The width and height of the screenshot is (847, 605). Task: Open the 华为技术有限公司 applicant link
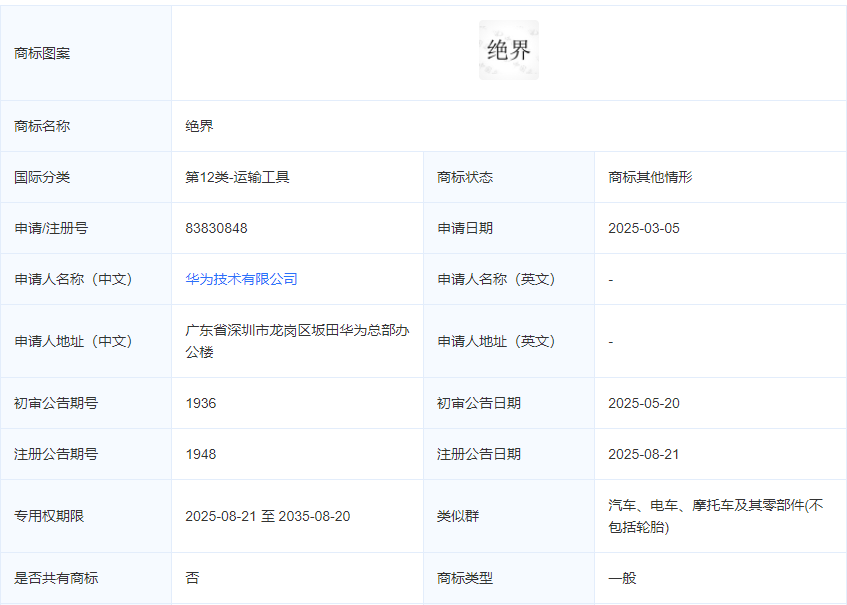[241, 279]
